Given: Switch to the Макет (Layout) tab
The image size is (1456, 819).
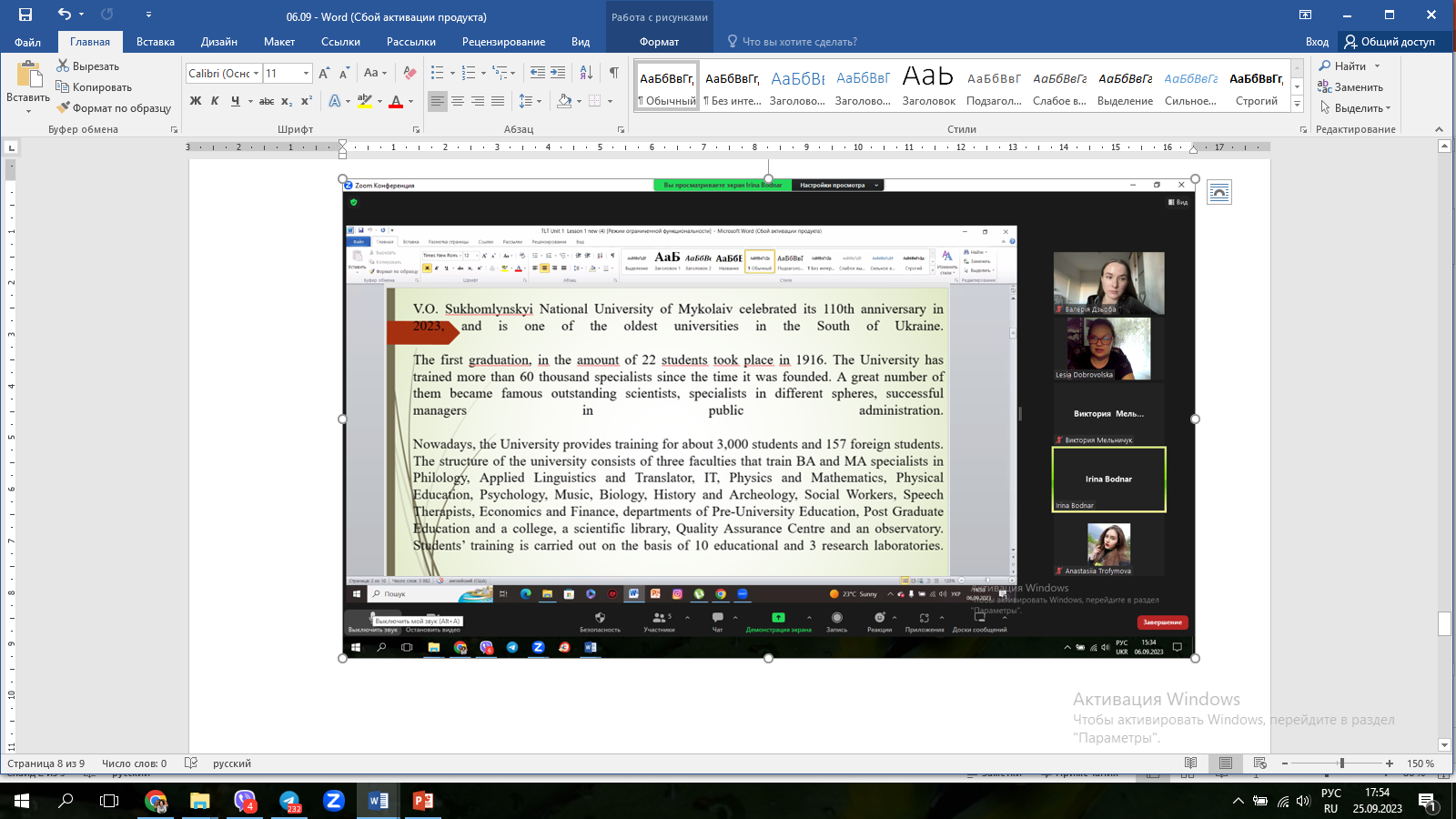Looking at the screenshot, I should click(x=279, y=42).
